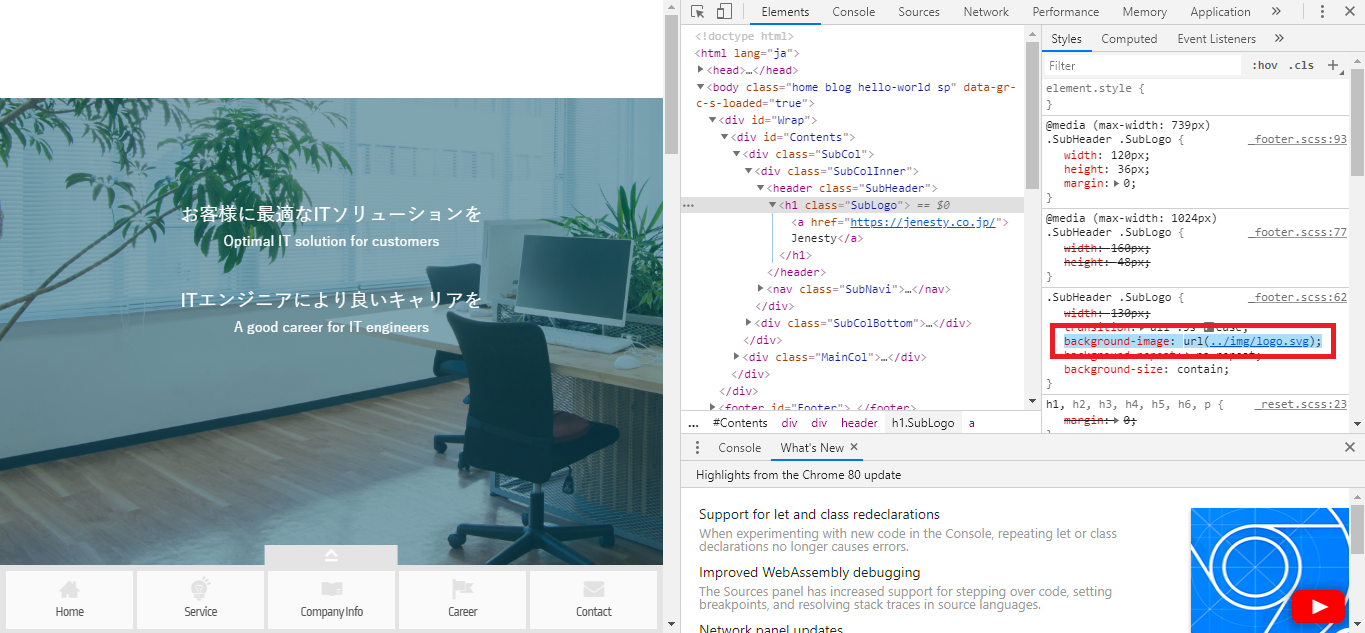Click the Home house icon
1365x633 pixels.
(x=69, y=589)
